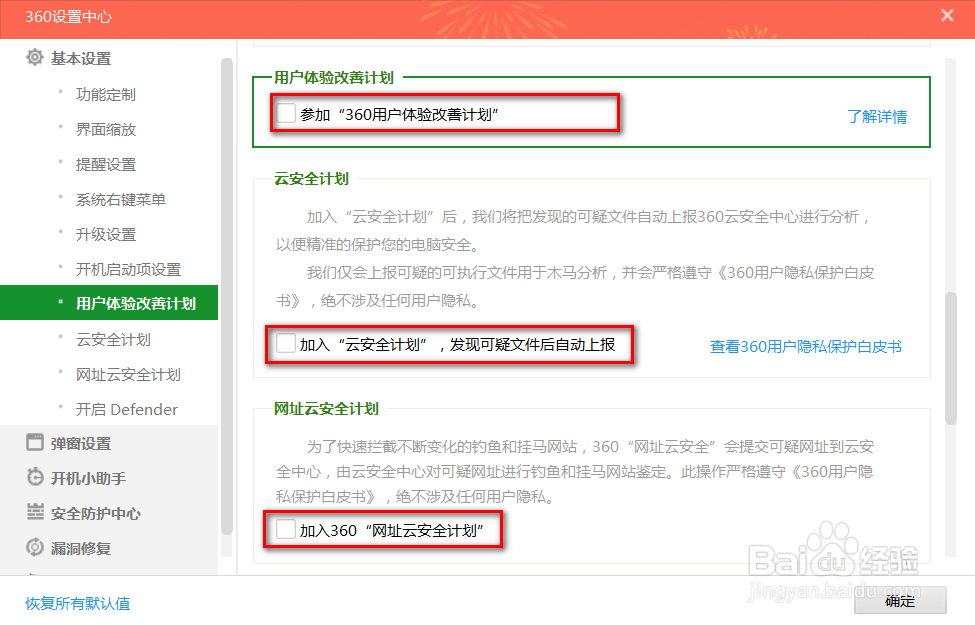Click the green 云安全计划 section heading
The image size is (975, 625).
pyautogui.click(x=312, y=178)
